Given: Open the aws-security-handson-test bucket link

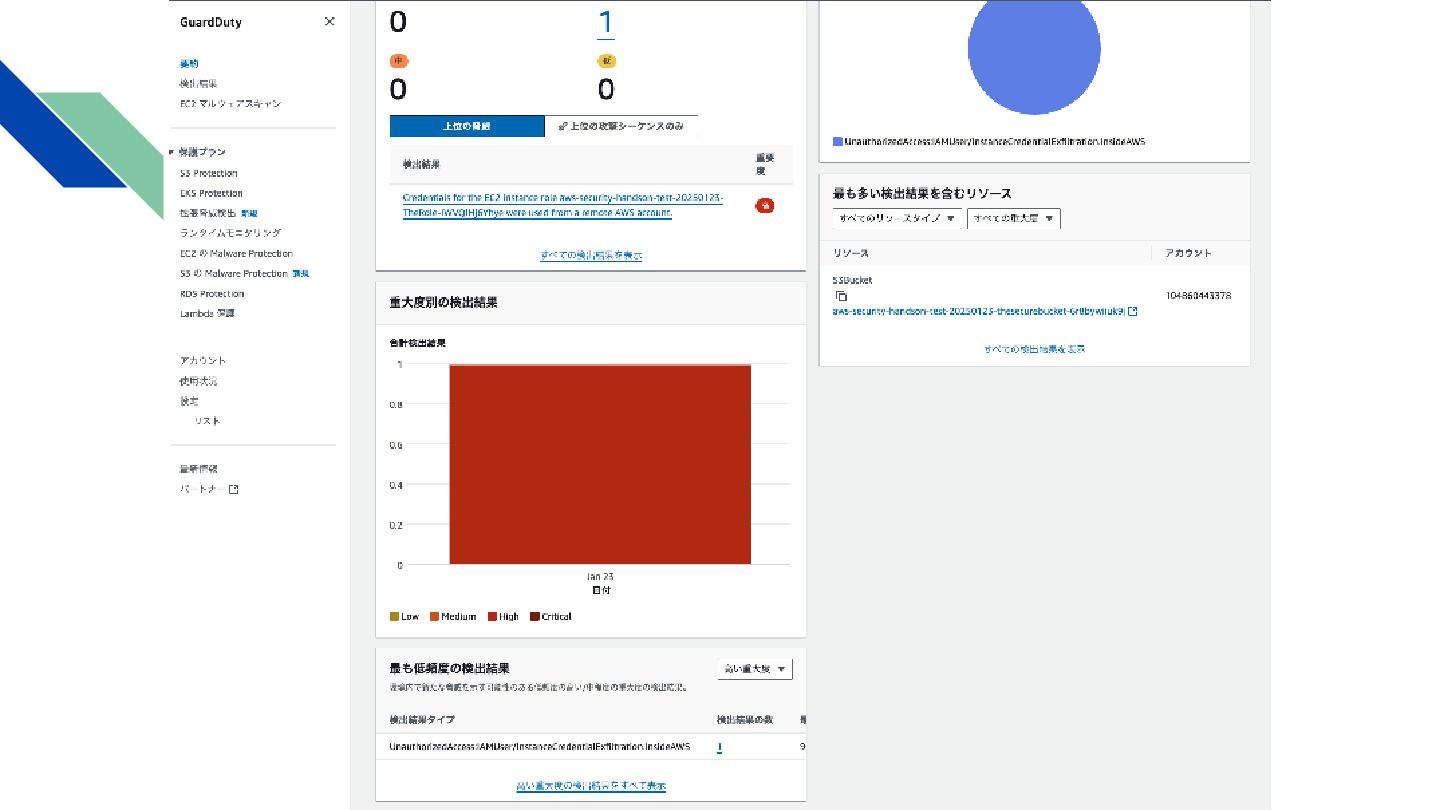Looking at the screenshot, I should click(978, 311).
